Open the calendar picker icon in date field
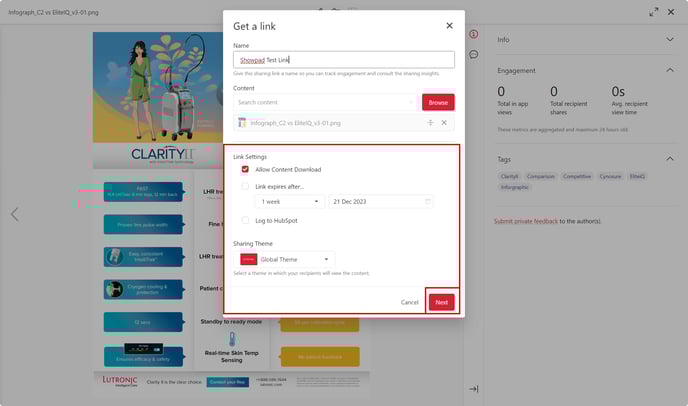 (428, 202)
